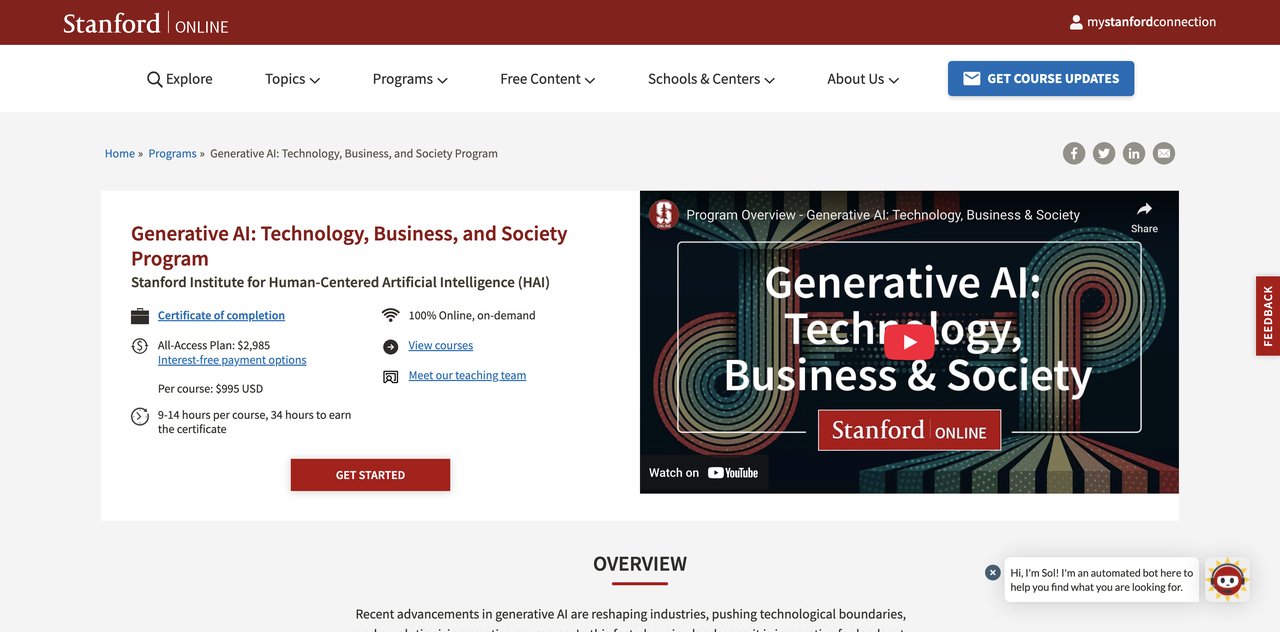This screenshot has width=1280, height=632.
Task: Open the Sol chatbot avatar
Action: click(1227, 580)
